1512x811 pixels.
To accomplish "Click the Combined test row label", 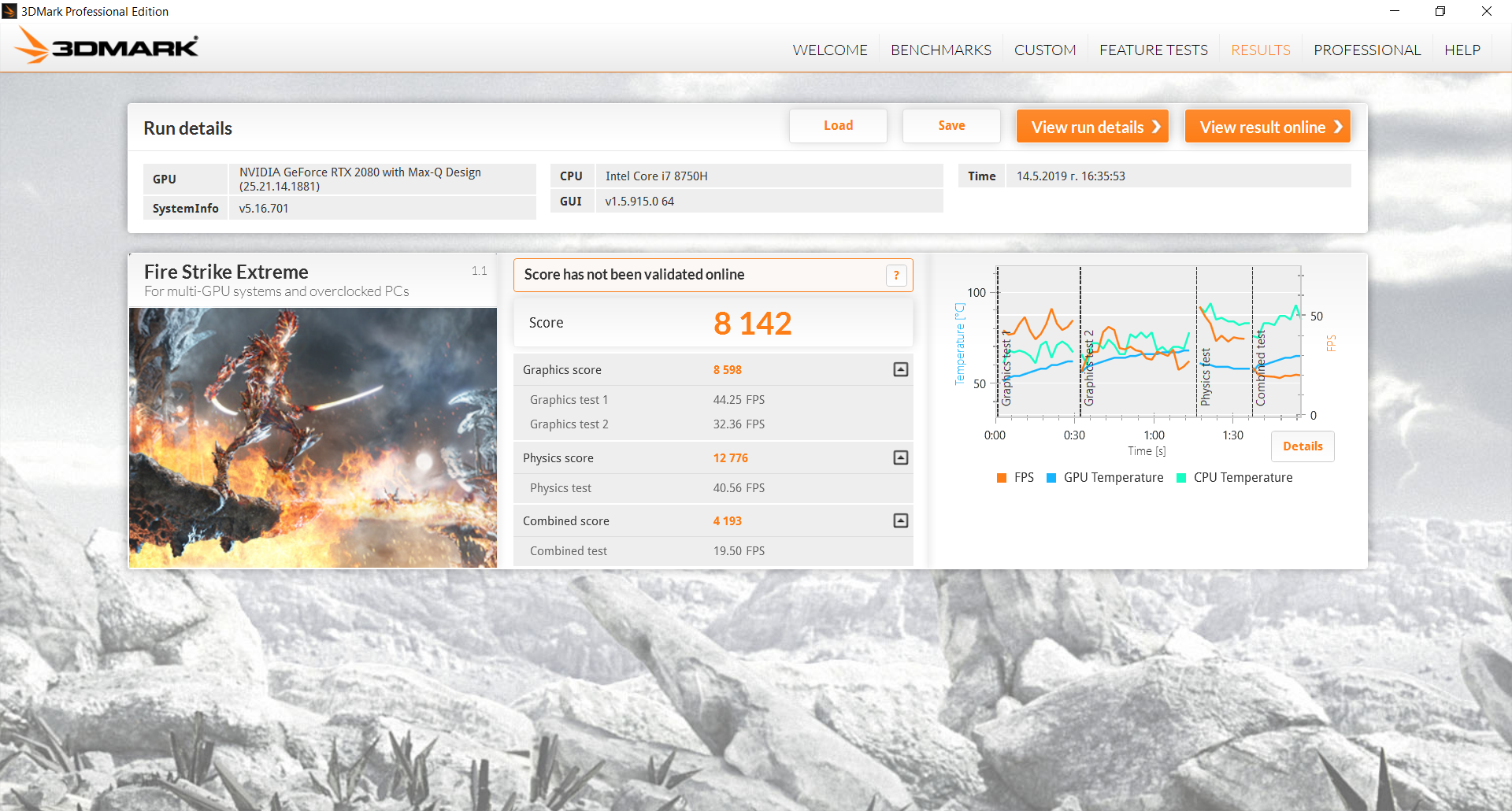I will [569, 551].
